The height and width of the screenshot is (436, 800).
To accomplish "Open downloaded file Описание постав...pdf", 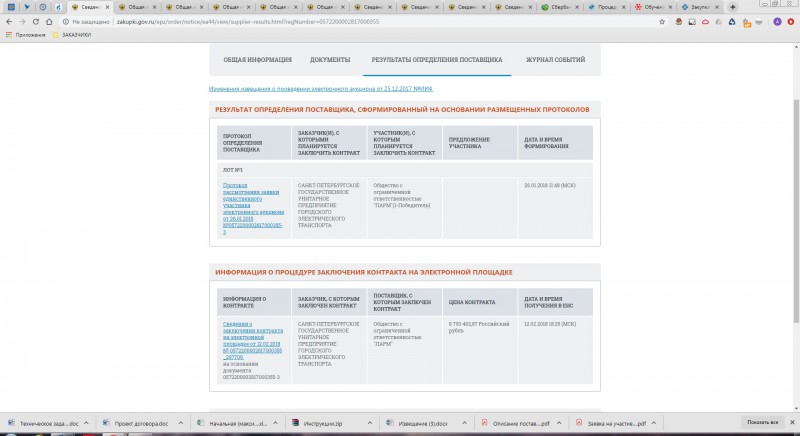I will [x=515, y=423].
